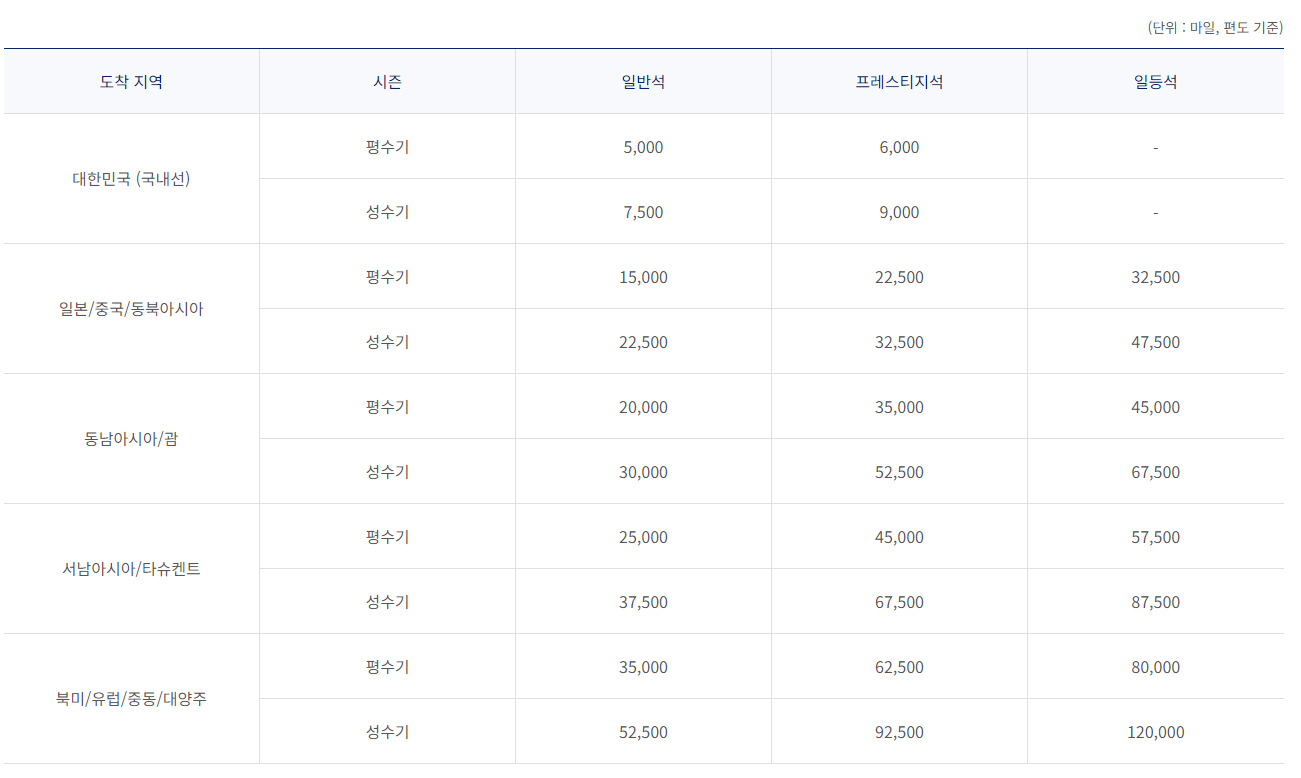Image resolution: width=1301 pixels, height=778 pixels.
Task: Click the '6,000' 프레스티지석 value
Action: pos(899,147)
